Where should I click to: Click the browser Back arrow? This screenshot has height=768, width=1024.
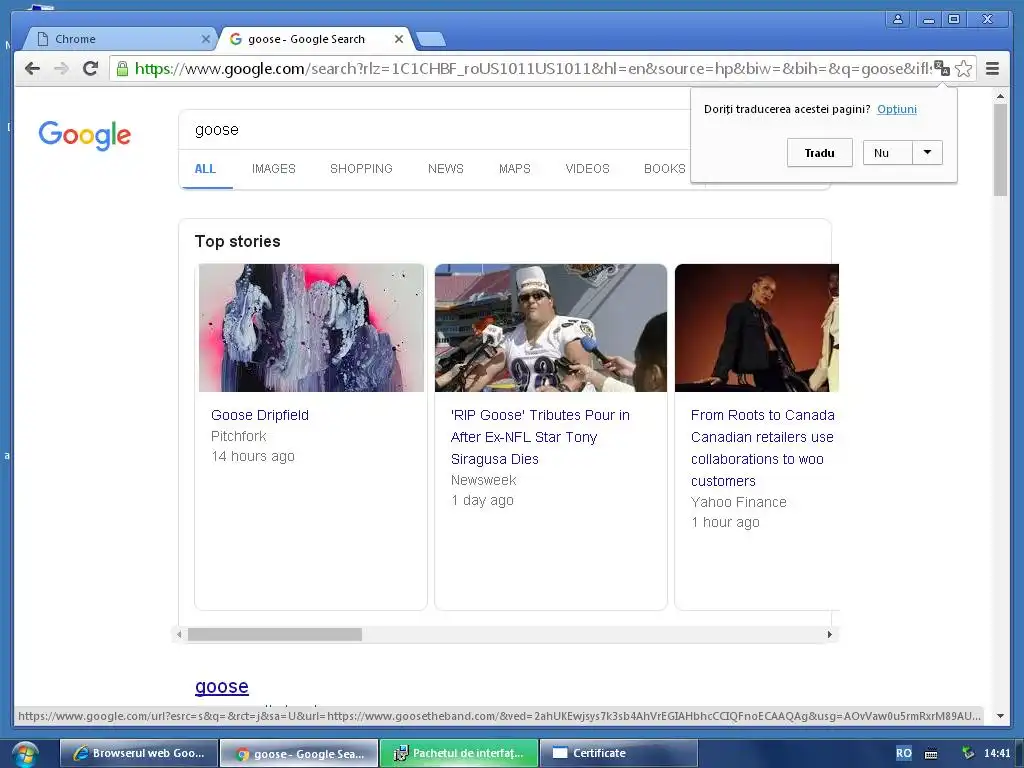(32, 69)
